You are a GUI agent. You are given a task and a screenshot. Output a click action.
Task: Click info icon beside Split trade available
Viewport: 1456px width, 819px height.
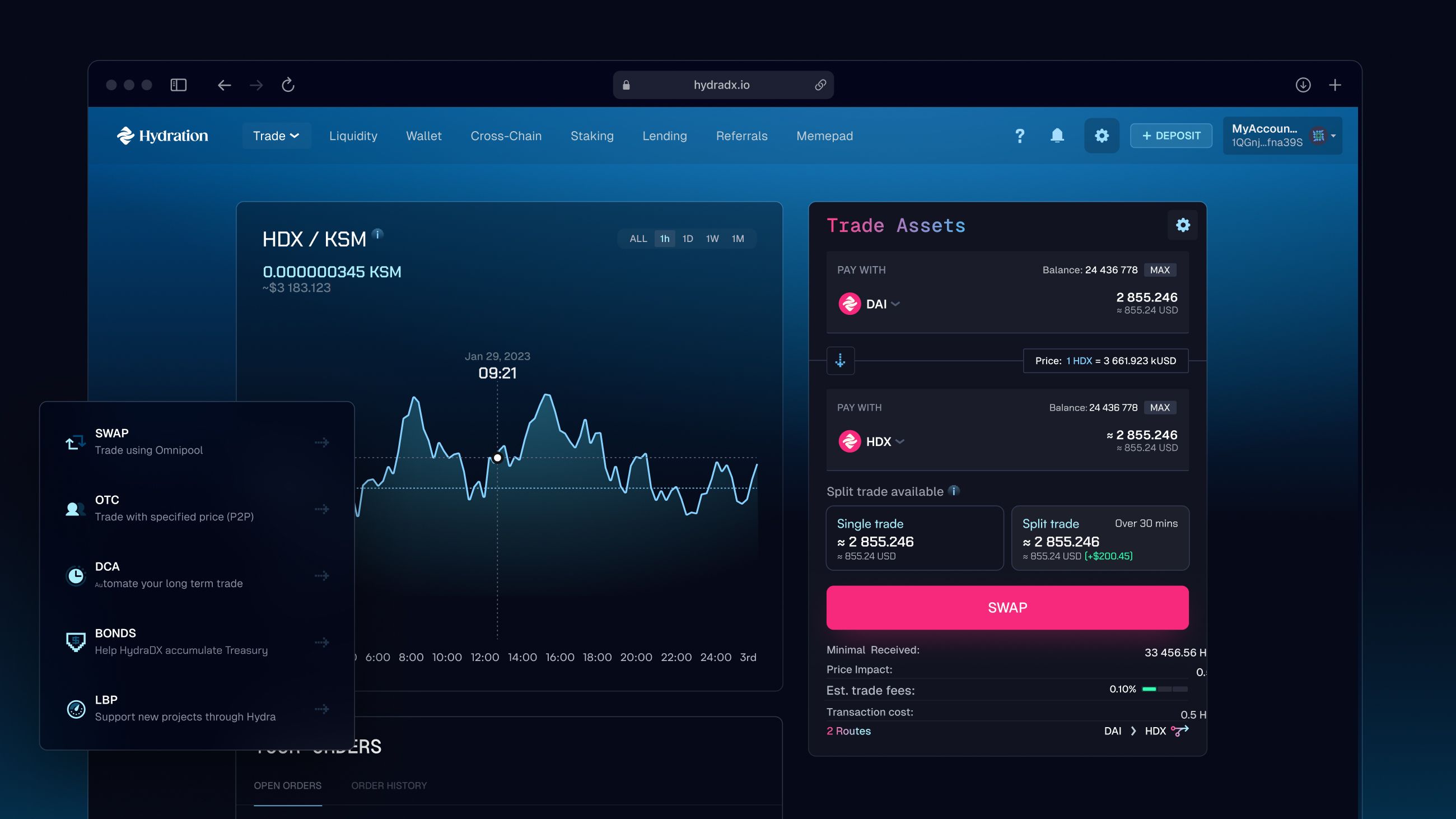[x=954, y=491]
